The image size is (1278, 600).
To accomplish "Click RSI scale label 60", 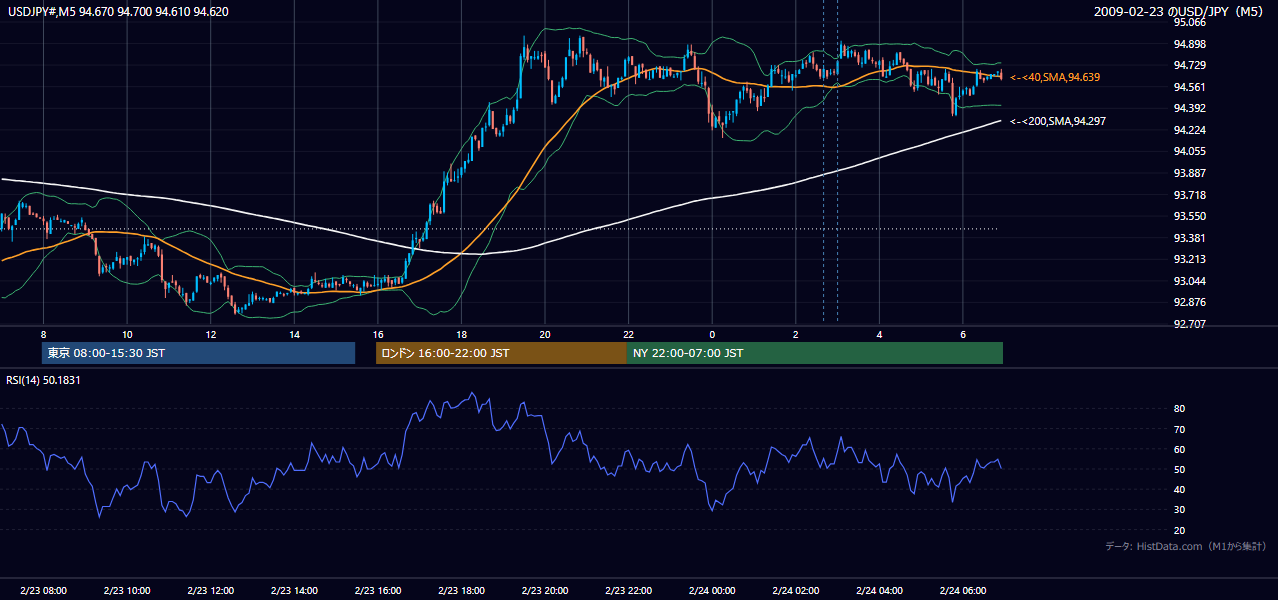I will point(1180,449).
